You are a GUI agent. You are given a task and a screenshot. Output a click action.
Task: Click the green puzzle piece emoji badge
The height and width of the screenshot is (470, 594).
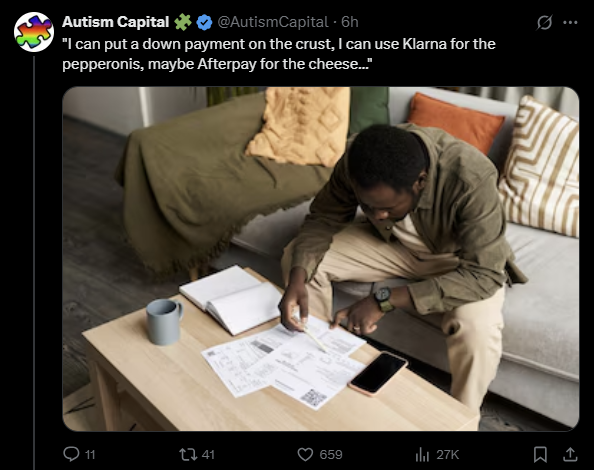pos(183,22)
